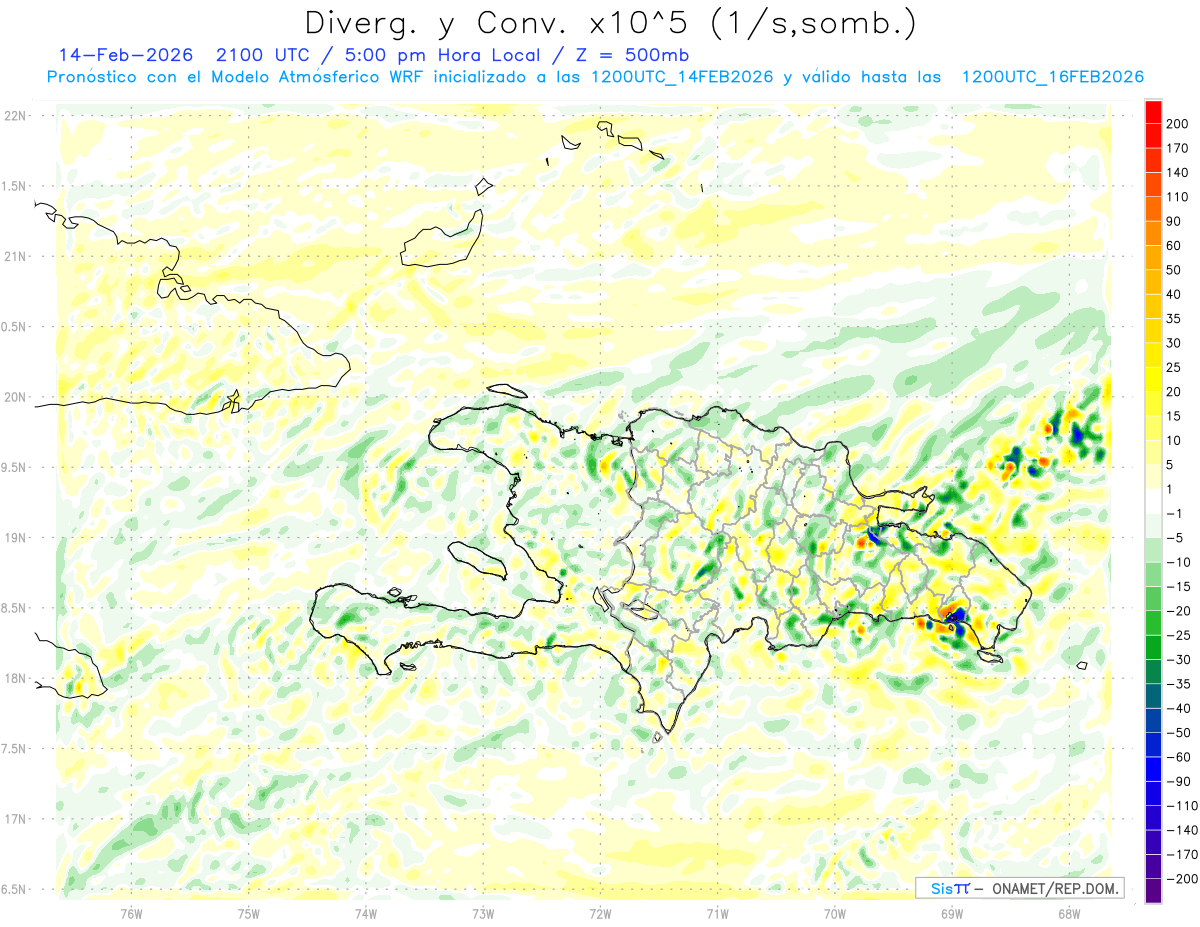Click the positive 90 value on color scale
The image size is (1200, 927).
click(x=1173, y=221)
